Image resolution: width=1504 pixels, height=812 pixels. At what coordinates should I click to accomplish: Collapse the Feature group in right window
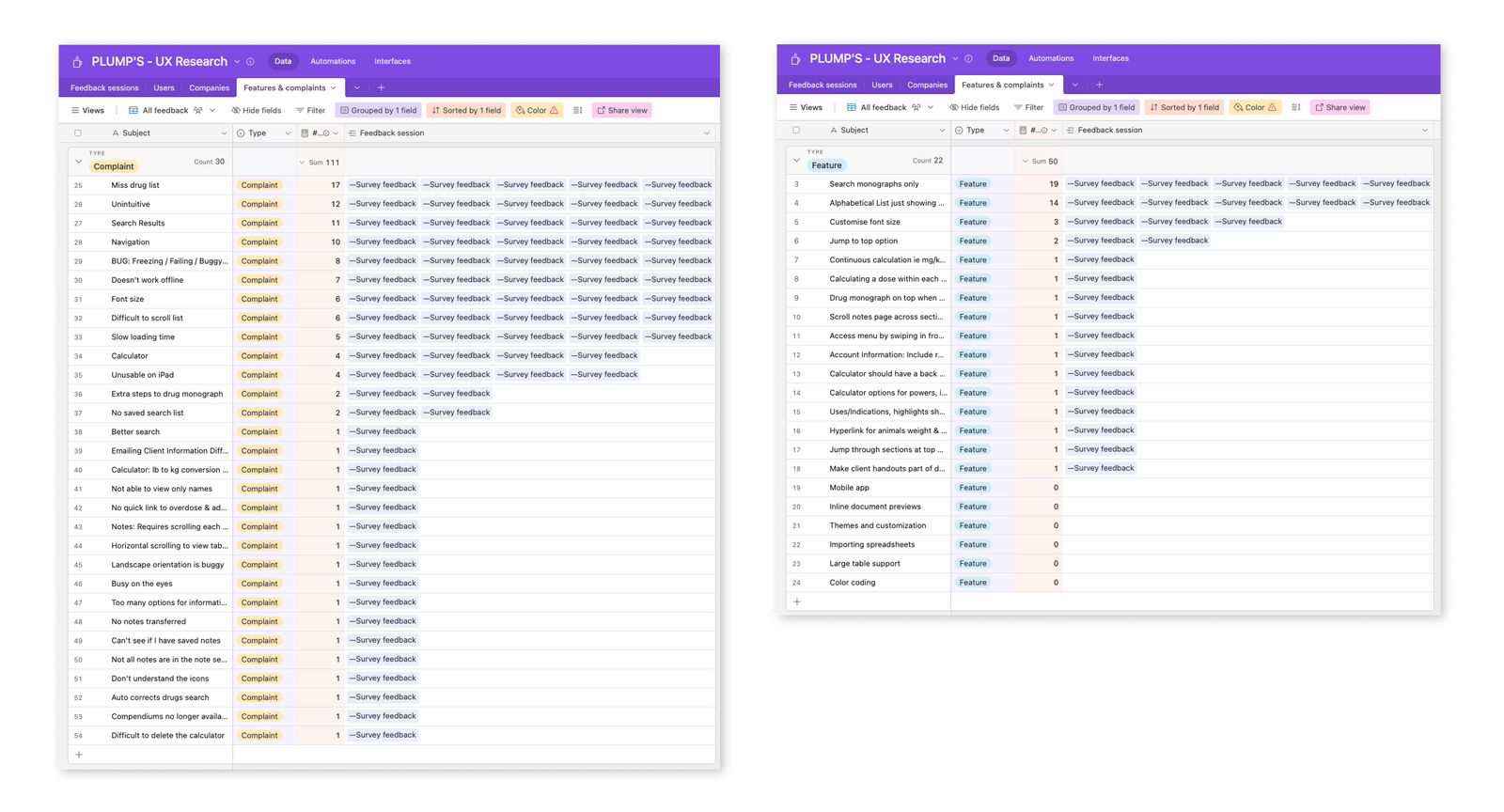(x=796, y=160)
